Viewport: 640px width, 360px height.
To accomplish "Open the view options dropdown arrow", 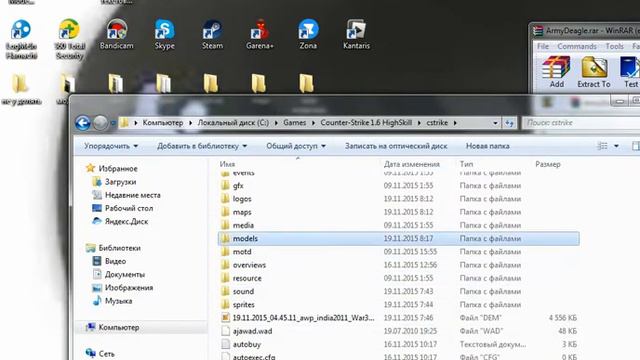I will tap(616, 146).
